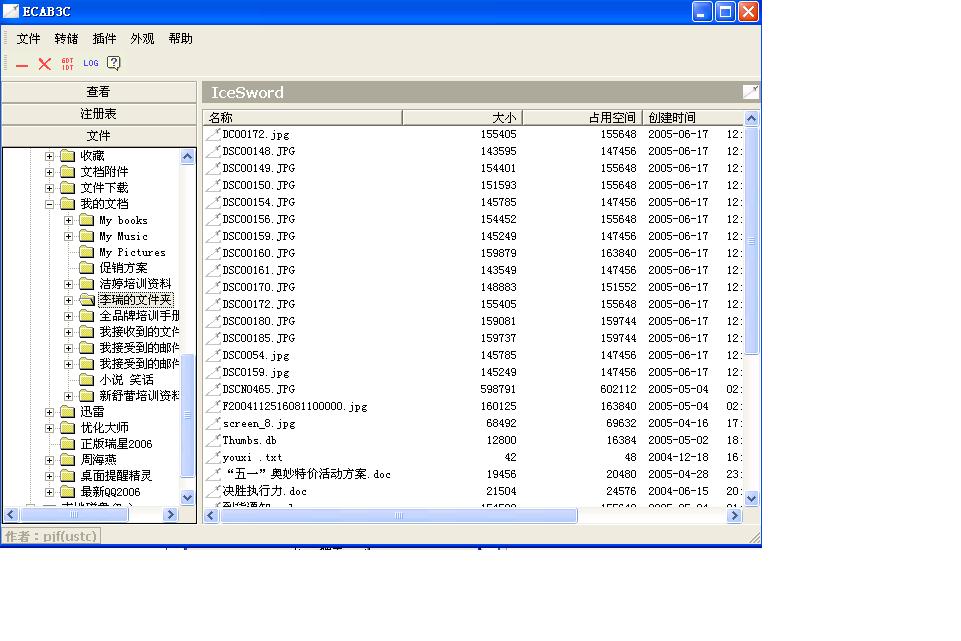Click file list vertical scrollbar down arrow
The height and width of the screenshot is (641, 961).
[x=752, y=498]
